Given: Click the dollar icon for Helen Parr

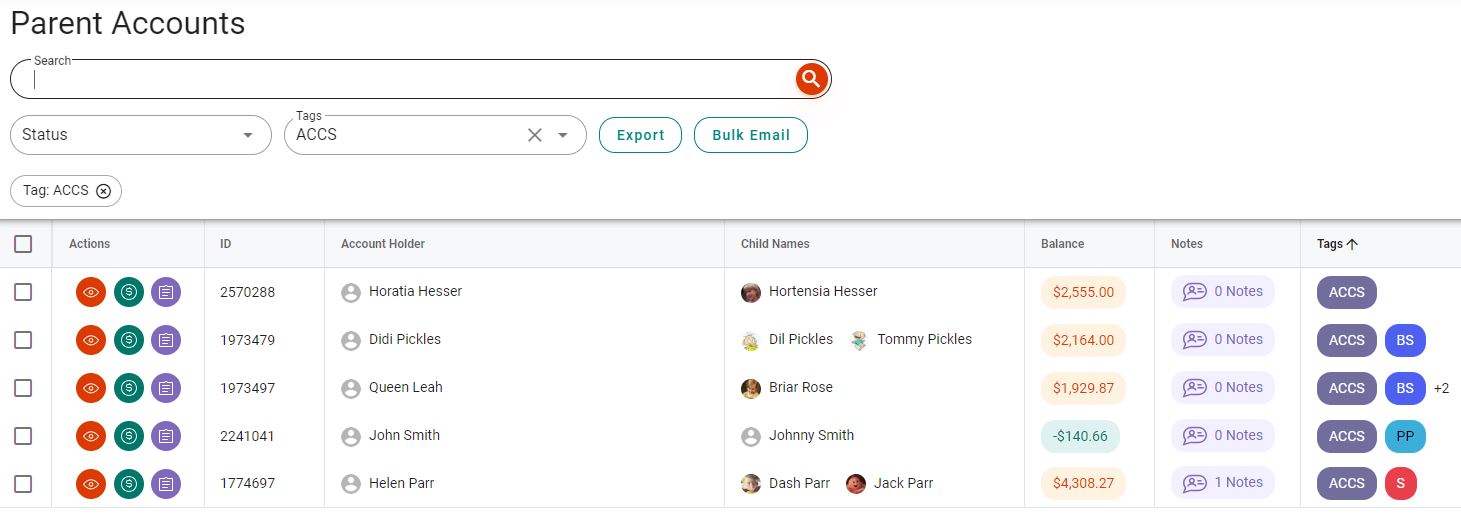Looking at the screenshot, I should (128, 484).
